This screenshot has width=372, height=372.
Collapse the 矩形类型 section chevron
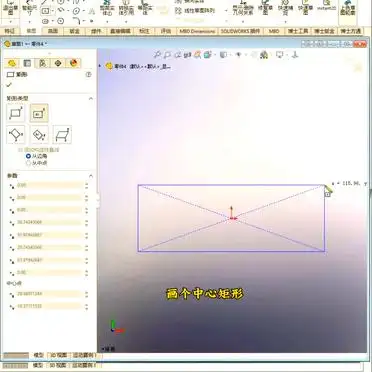(91, 99)
